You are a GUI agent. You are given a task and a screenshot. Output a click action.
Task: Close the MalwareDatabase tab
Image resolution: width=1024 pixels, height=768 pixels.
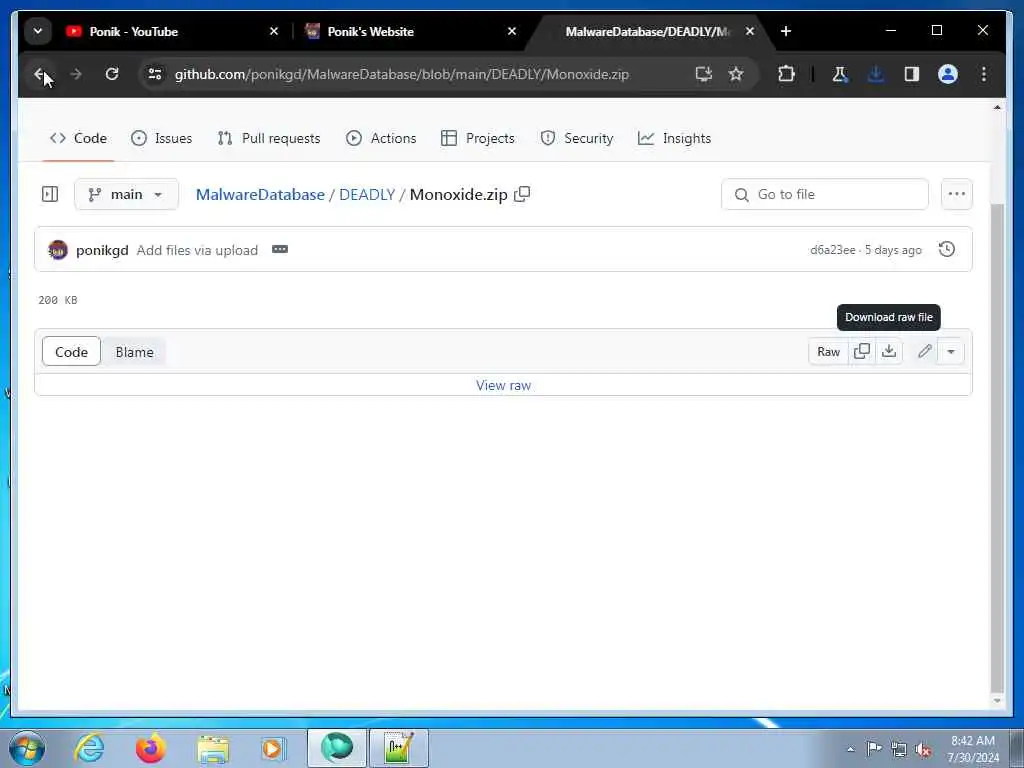coord(750,31)
